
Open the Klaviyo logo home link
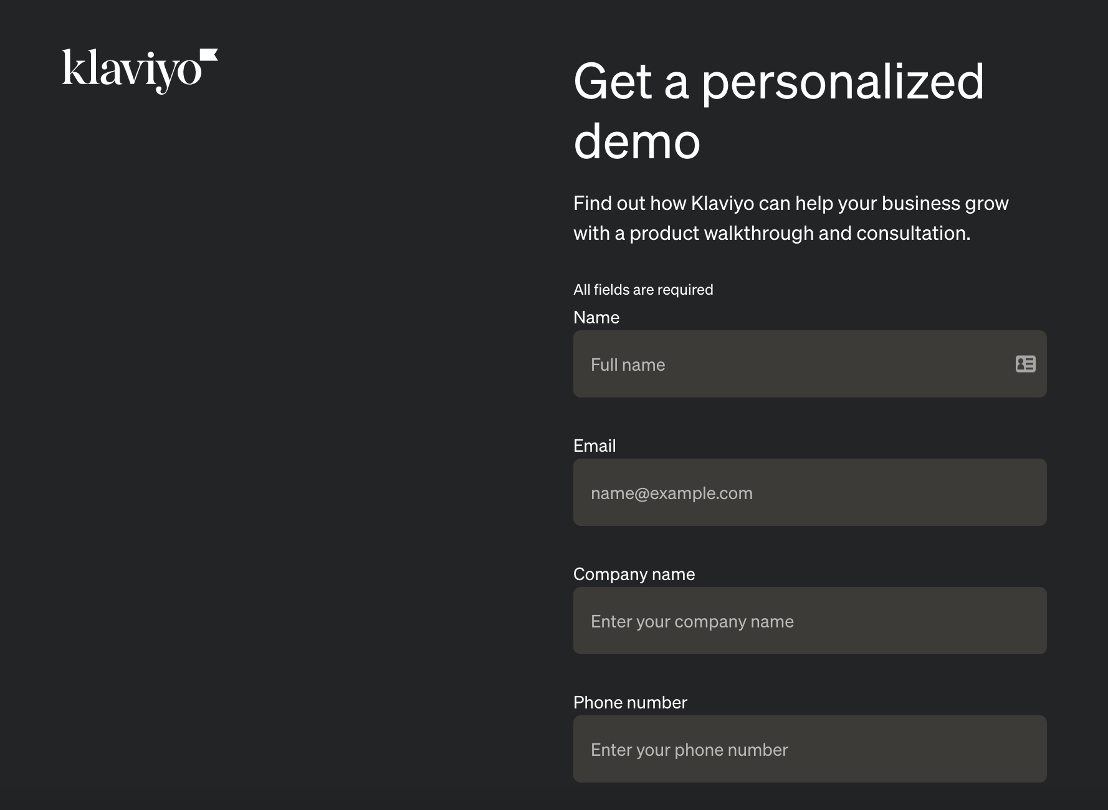(140, 70)
